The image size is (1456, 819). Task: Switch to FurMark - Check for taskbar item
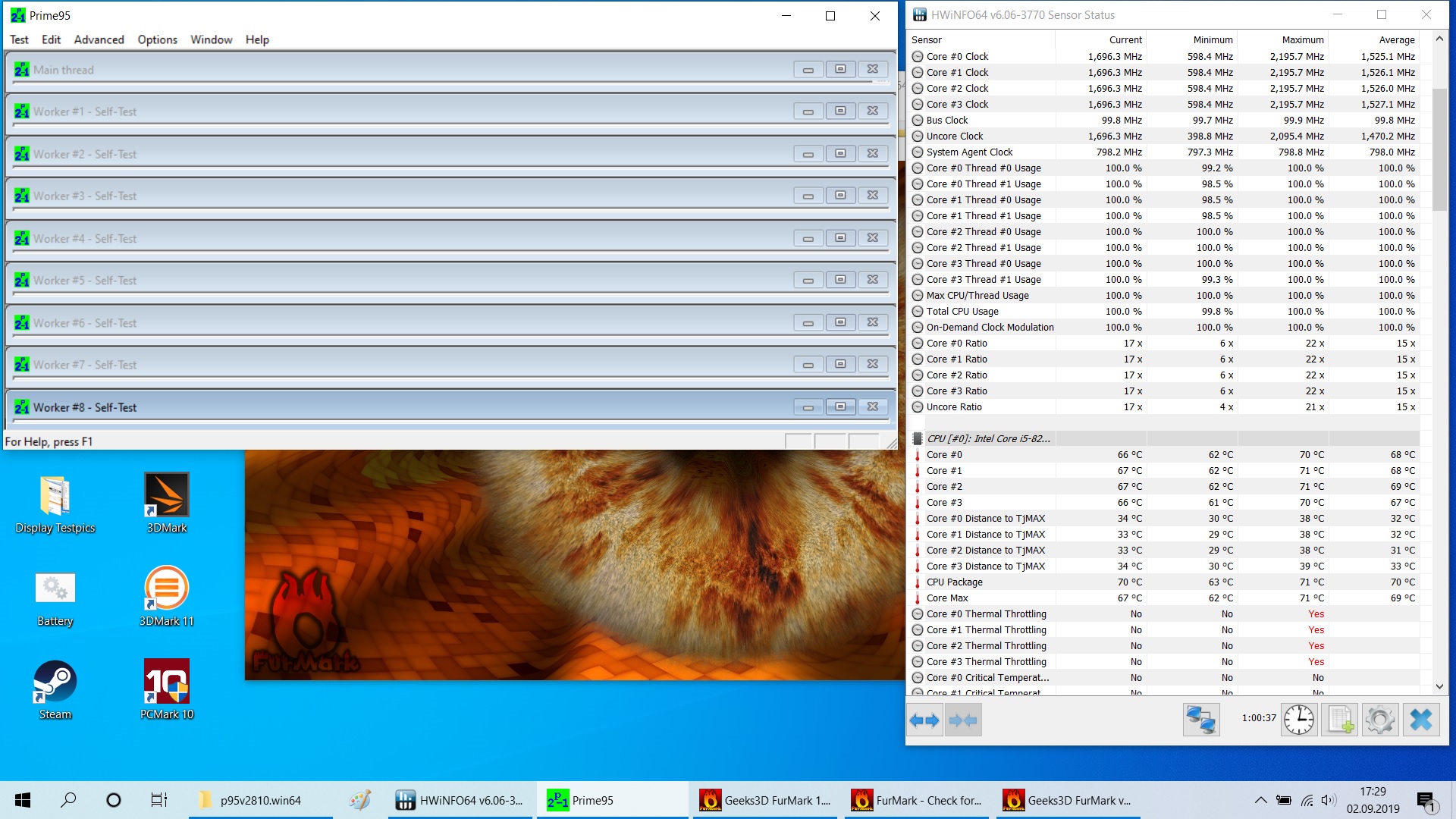(916, 800)
